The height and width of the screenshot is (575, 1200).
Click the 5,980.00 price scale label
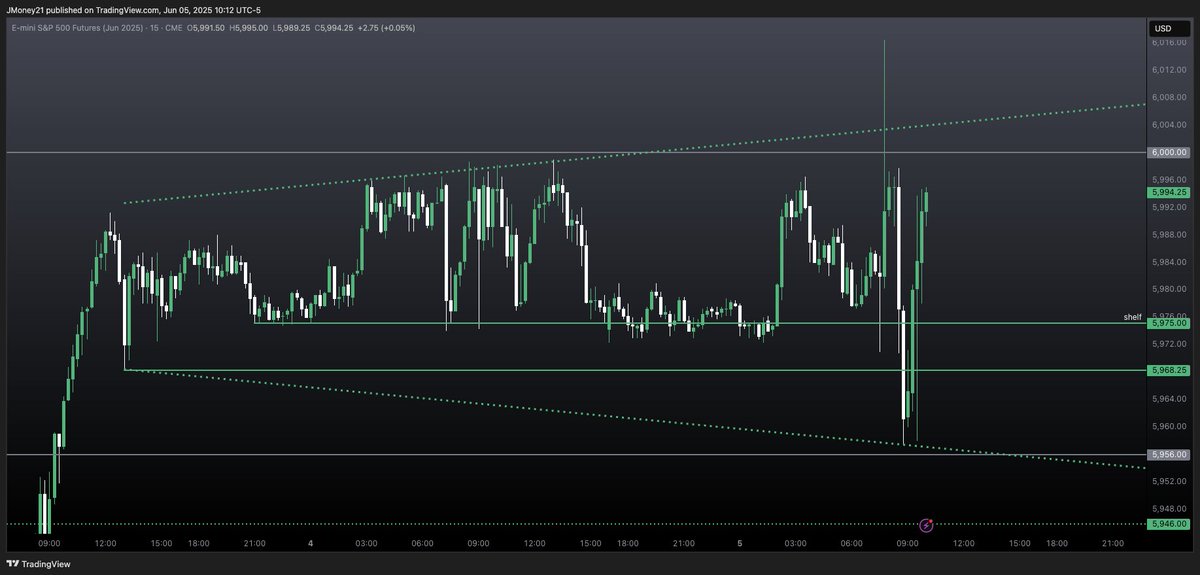(1167, 290)
